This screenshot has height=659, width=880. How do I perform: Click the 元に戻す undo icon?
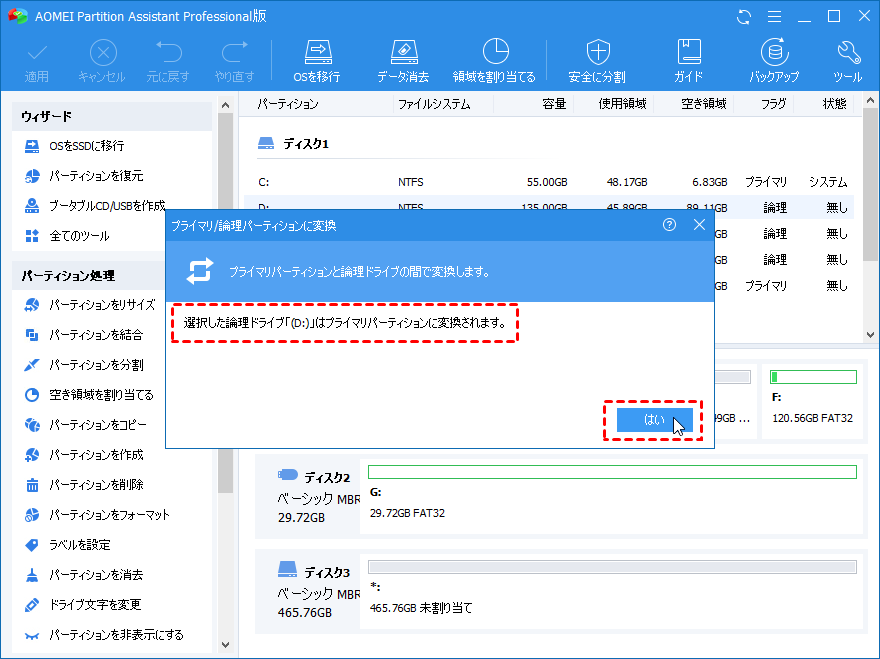click(x=168, y=61)
